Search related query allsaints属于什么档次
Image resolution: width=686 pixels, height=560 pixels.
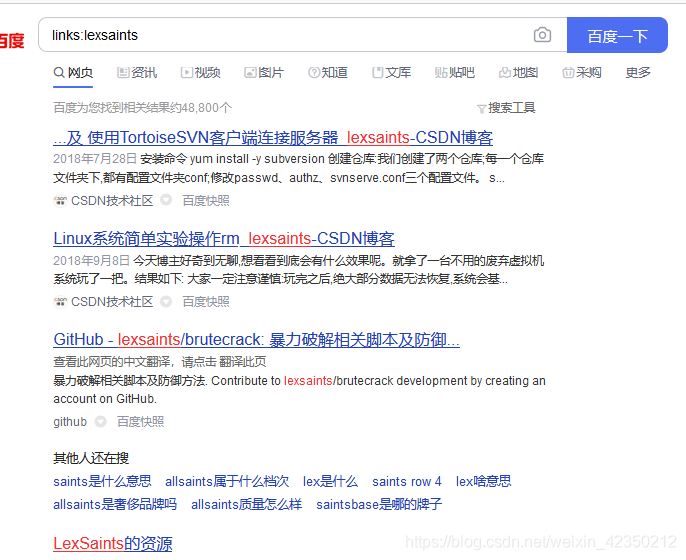(227, 481)
